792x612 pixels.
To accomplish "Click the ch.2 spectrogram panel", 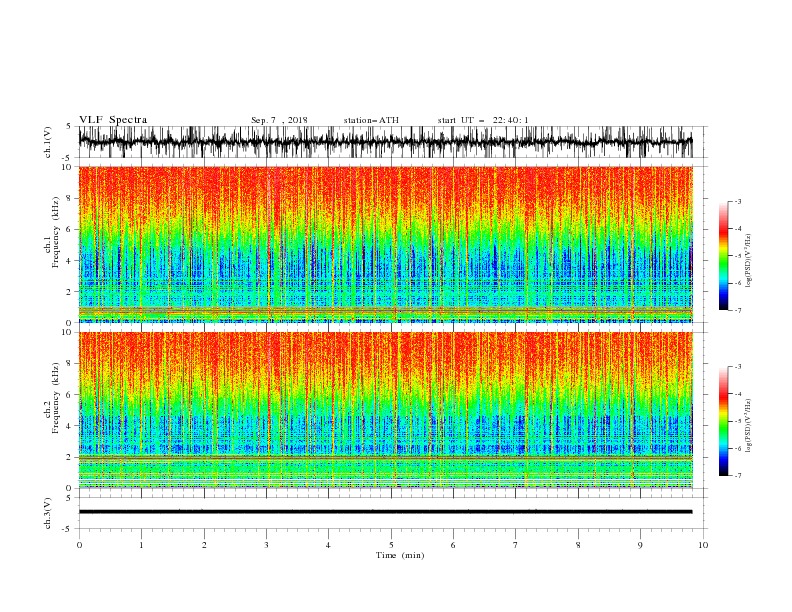I will tap(385, 410).
